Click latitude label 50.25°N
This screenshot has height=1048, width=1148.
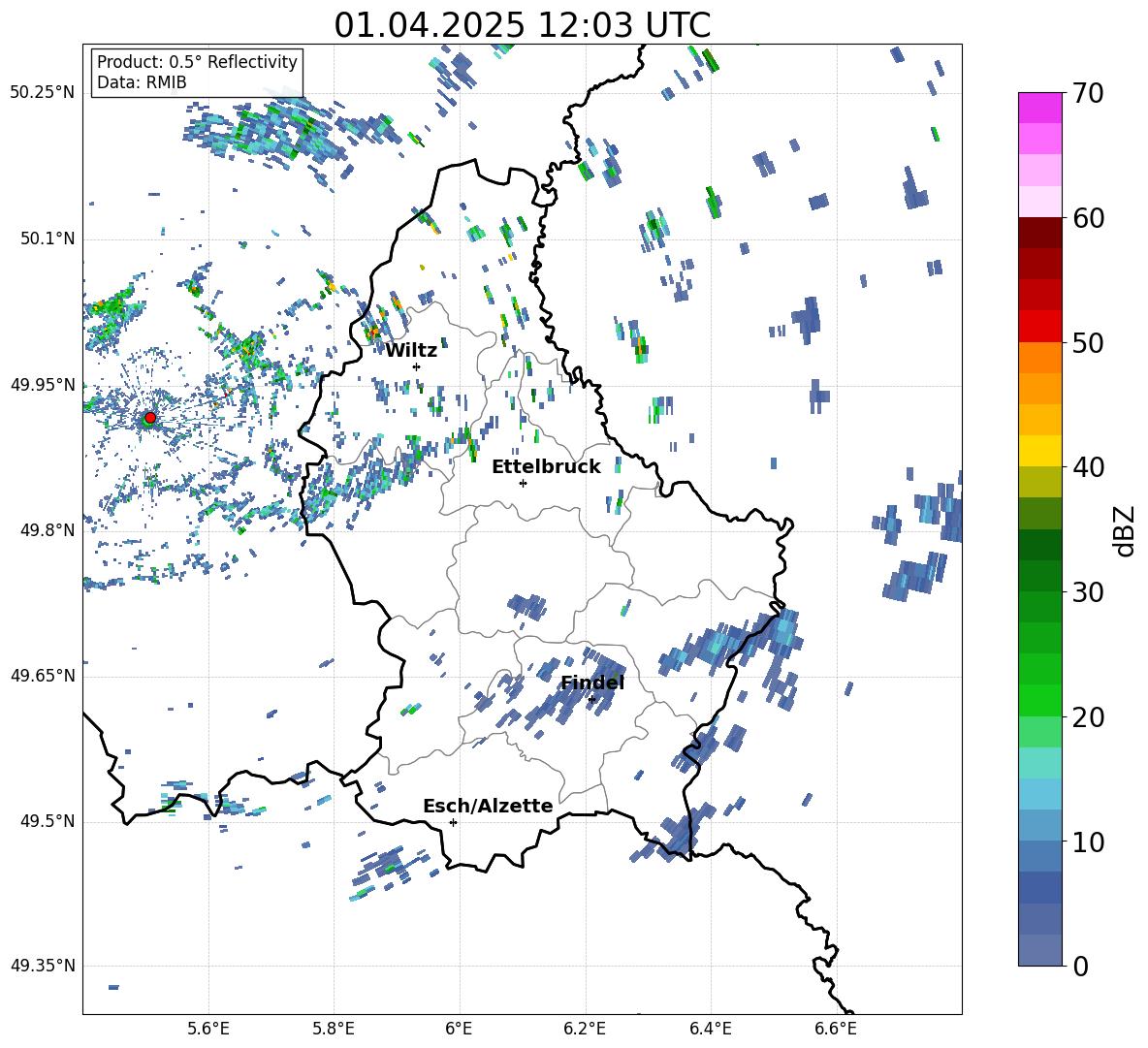click(x=43, y=93)
